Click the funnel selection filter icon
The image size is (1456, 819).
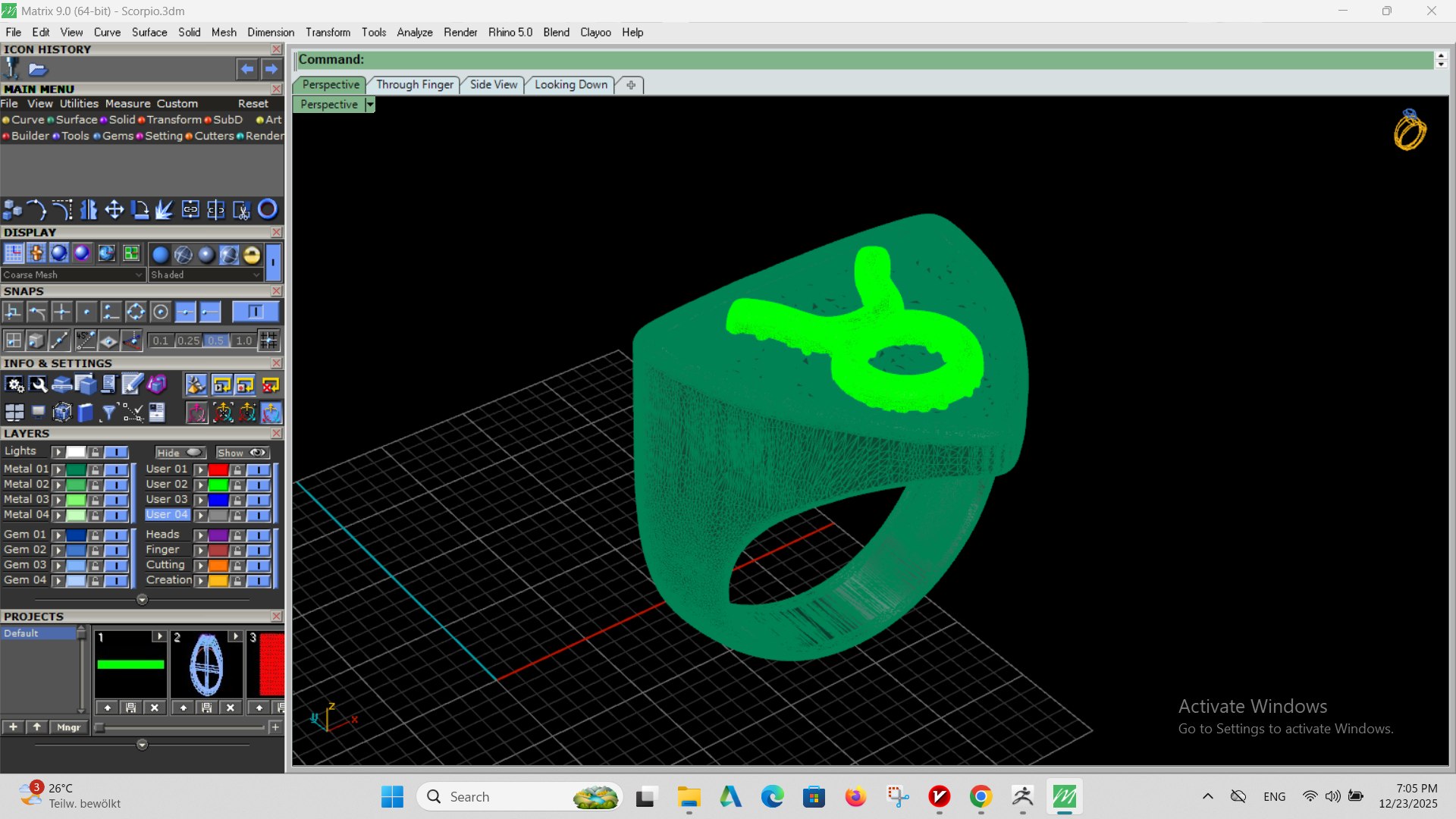point(108,413)
